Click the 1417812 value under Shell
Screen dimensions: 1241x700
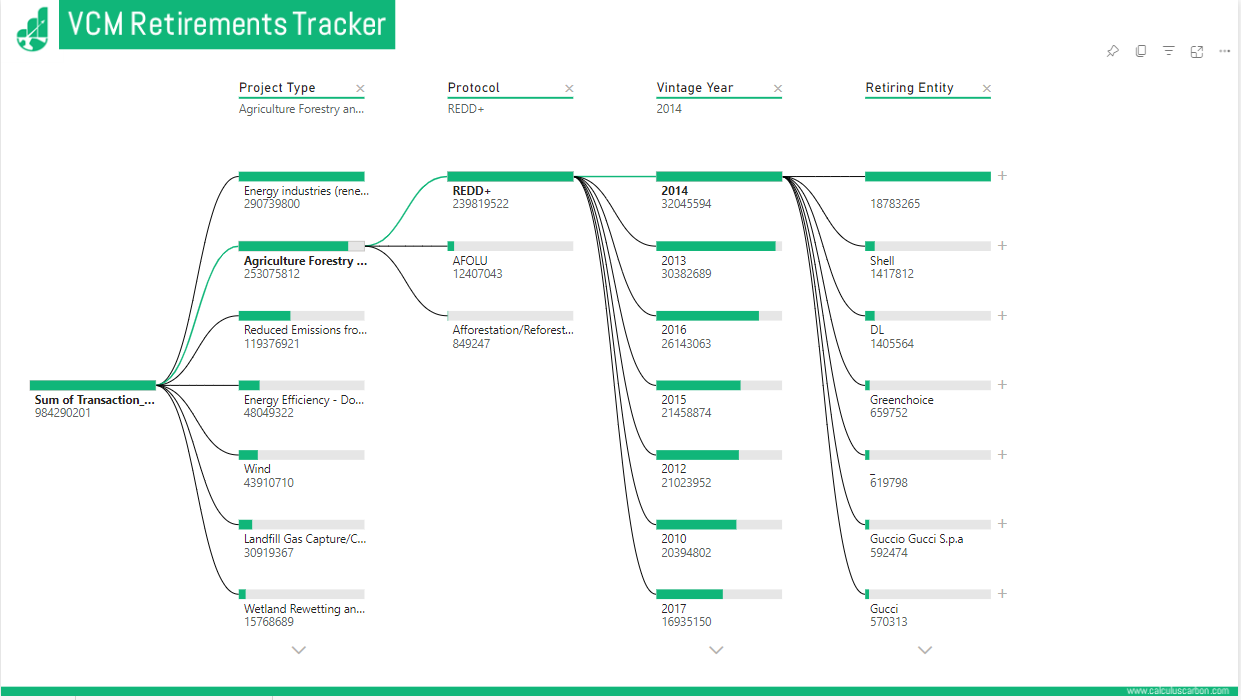pyautogui.click(x=892, y=274)
